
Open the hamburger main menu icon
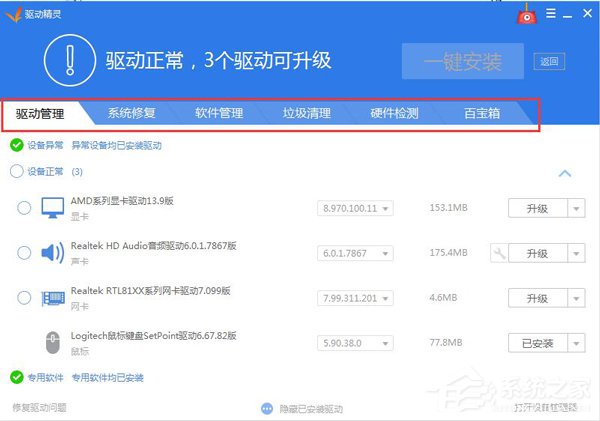click(x=549, y=13)
